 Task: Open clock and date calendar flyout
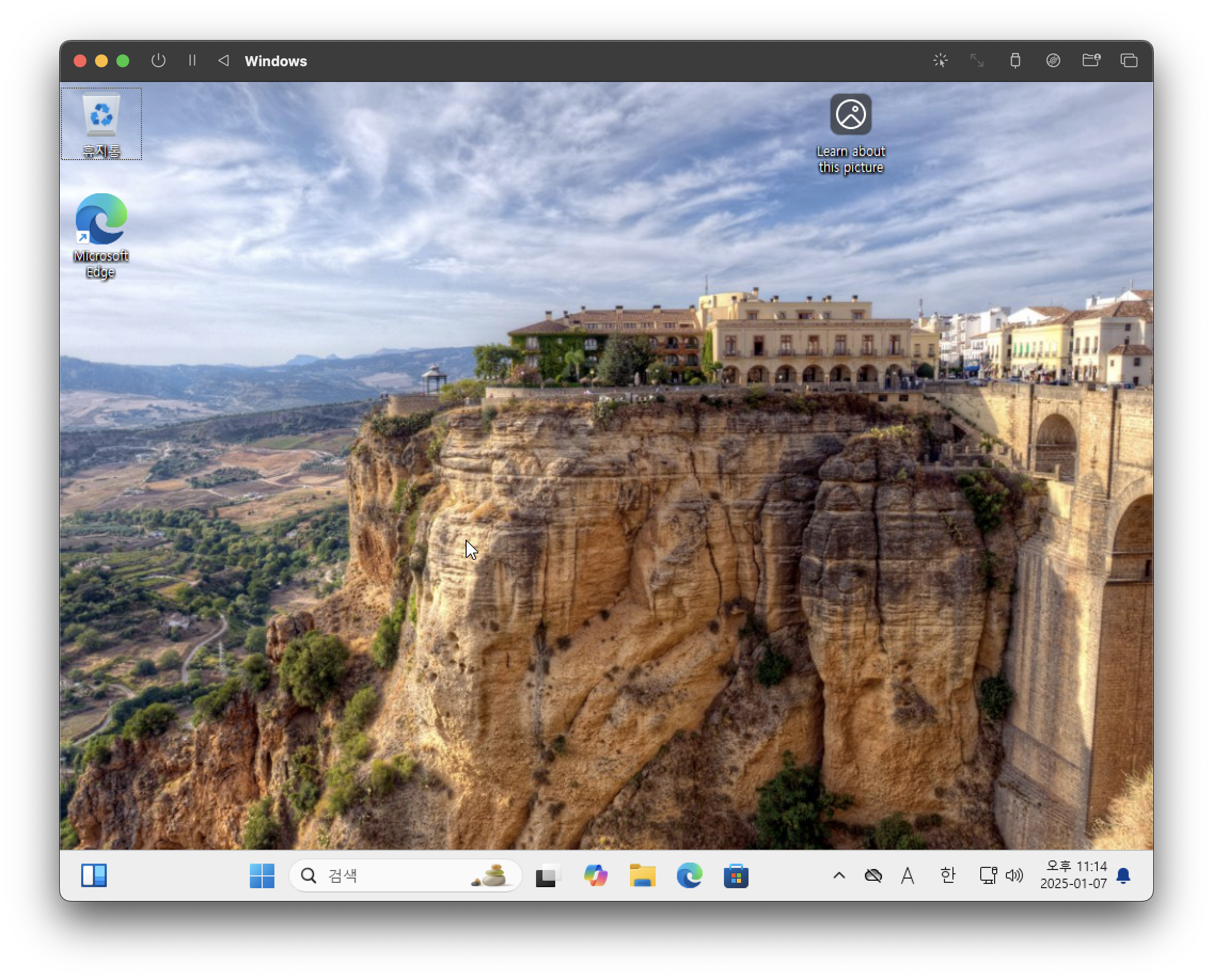click(1074, 875)
